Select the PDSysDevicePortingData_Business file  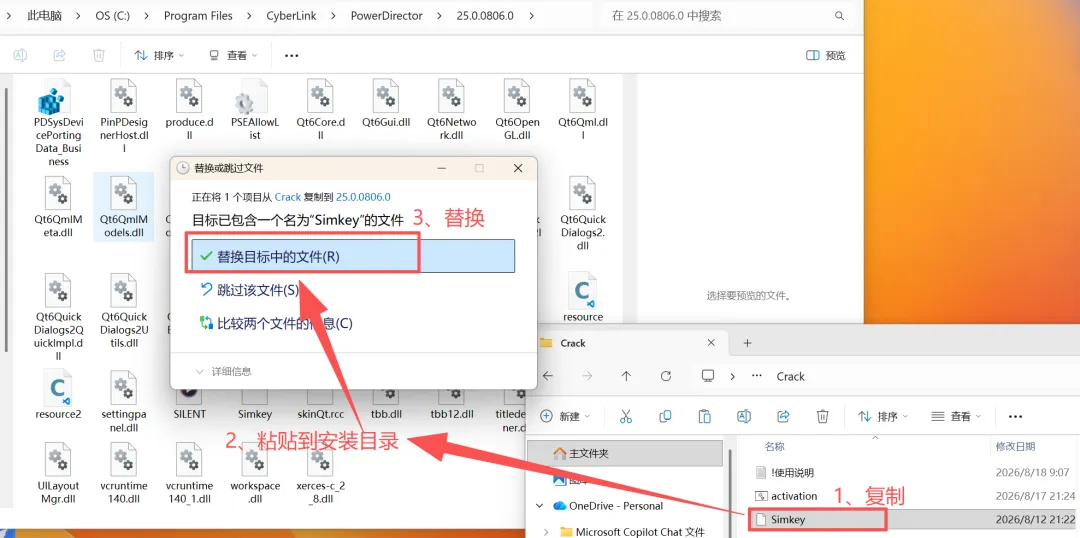(x=59, y=122)
